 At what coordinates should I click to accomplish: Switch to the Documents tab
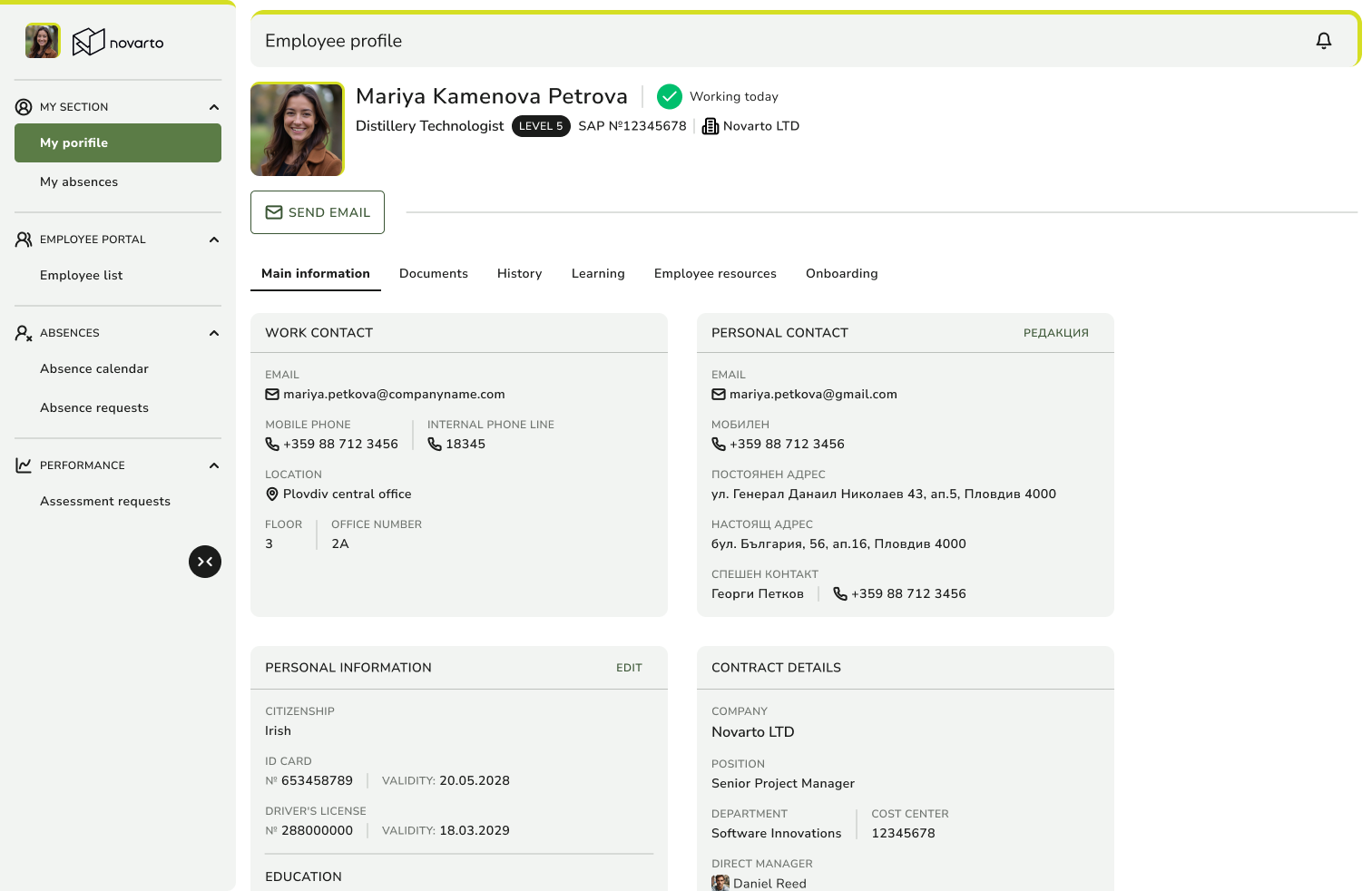point(434,274)
